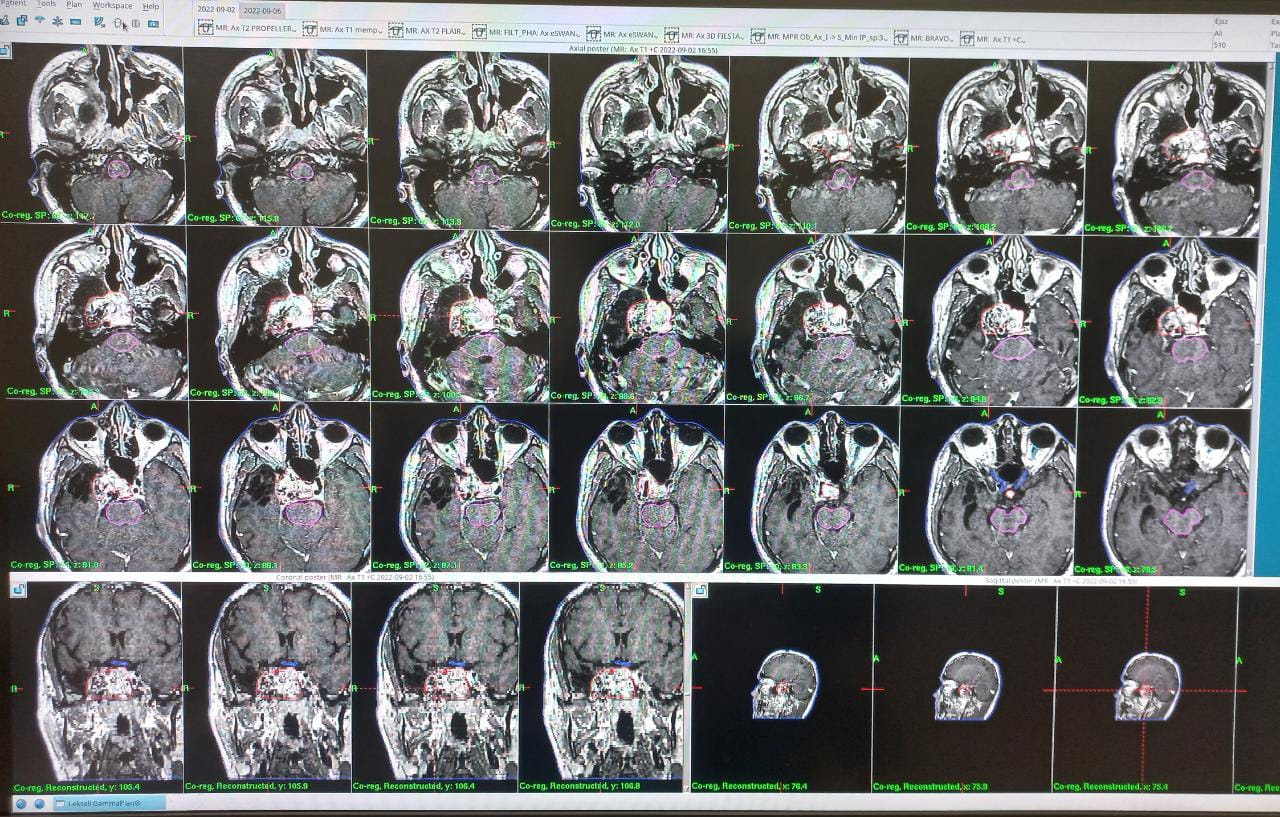
Task: Select the sagittal slice labeled x: 75.9
Action: (963, 688)
